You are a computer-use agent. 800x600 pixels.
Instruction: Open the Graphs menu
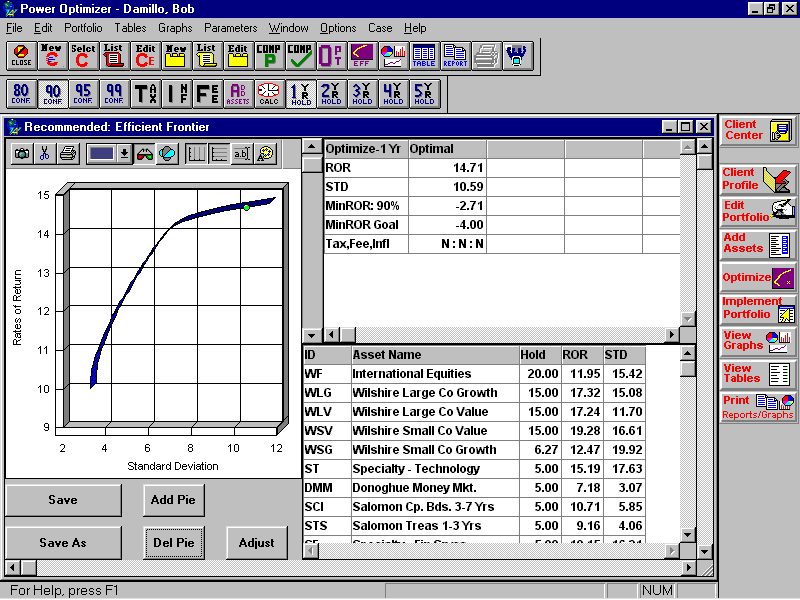click(175, 28)
